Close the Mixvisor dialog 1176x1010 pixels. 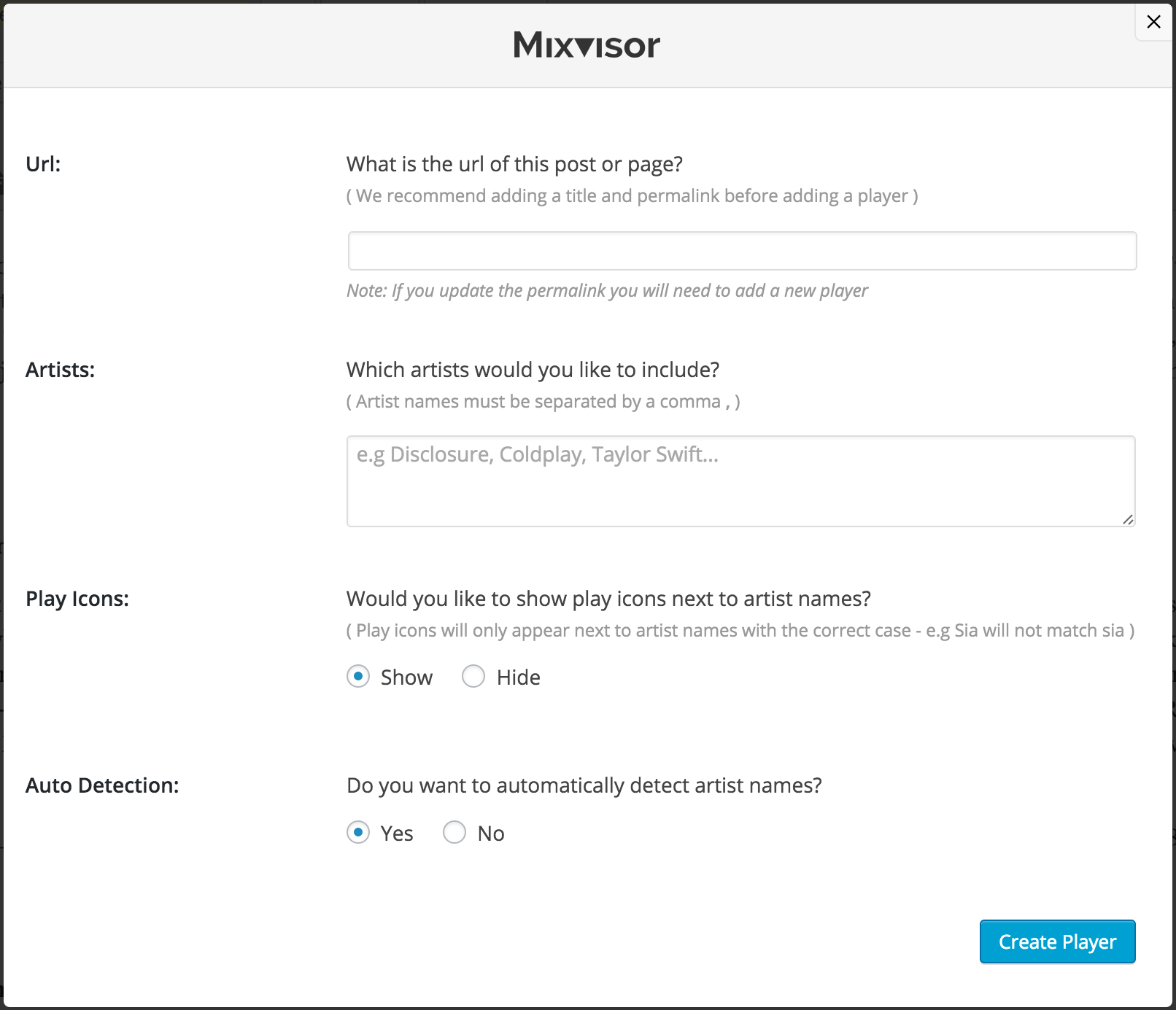click(x=1153, y=22)
